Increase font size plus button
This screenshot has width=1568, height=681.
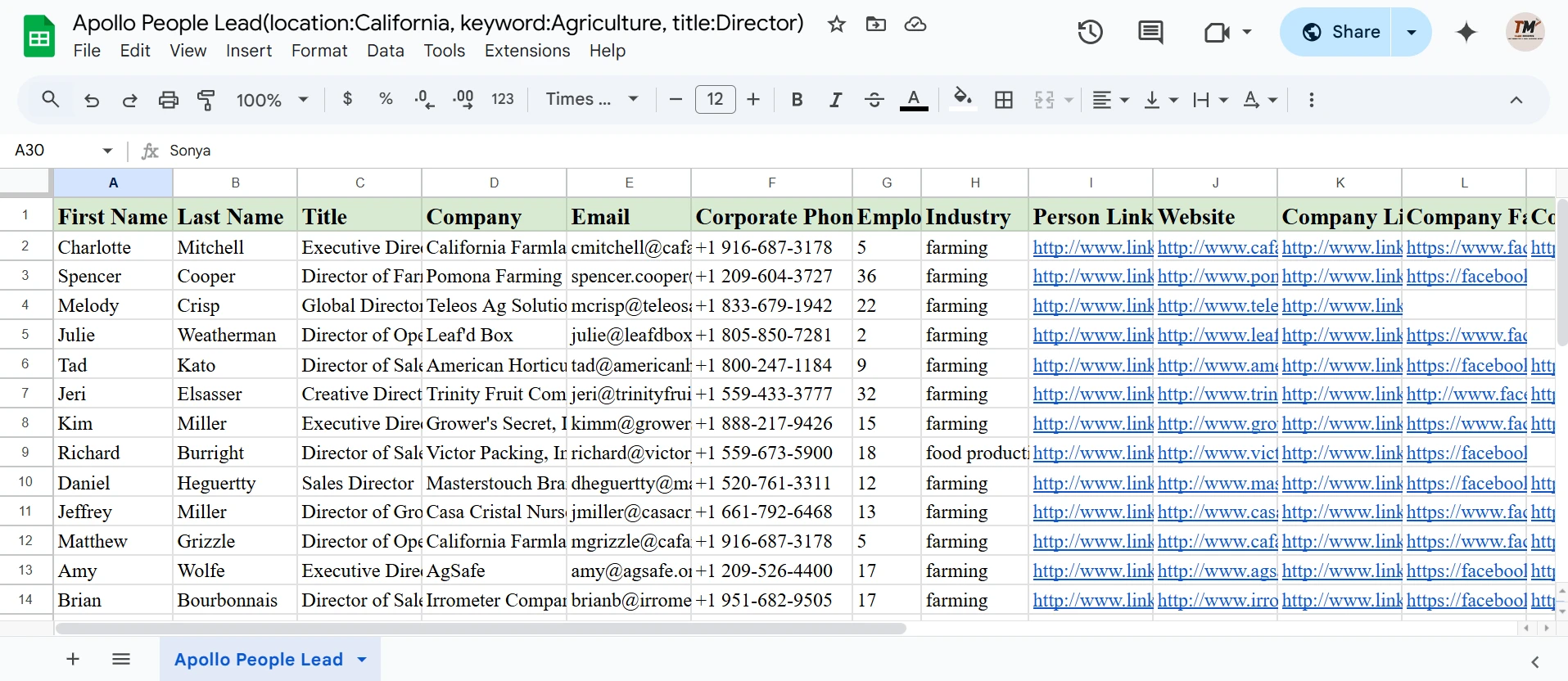tap(753, 99)
